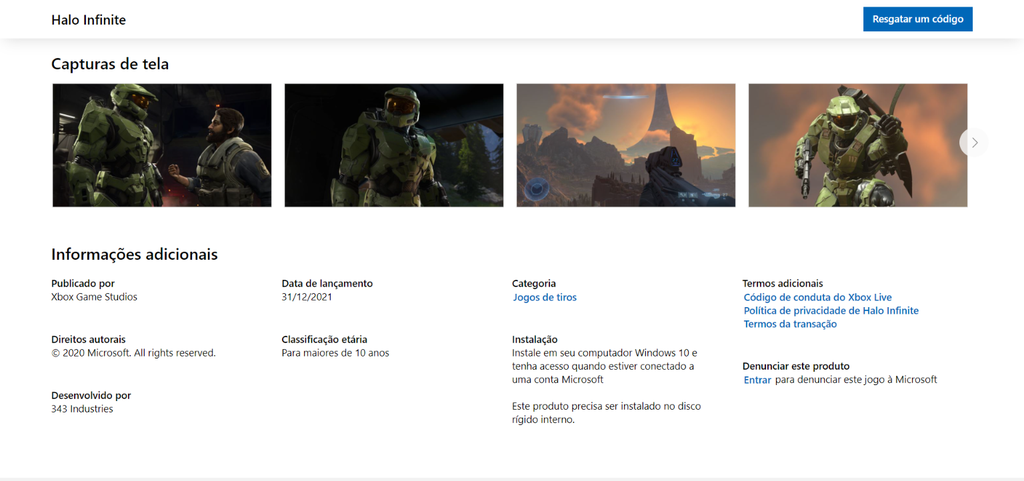
Task: Click the Classificação etária label
Action: 324,339
